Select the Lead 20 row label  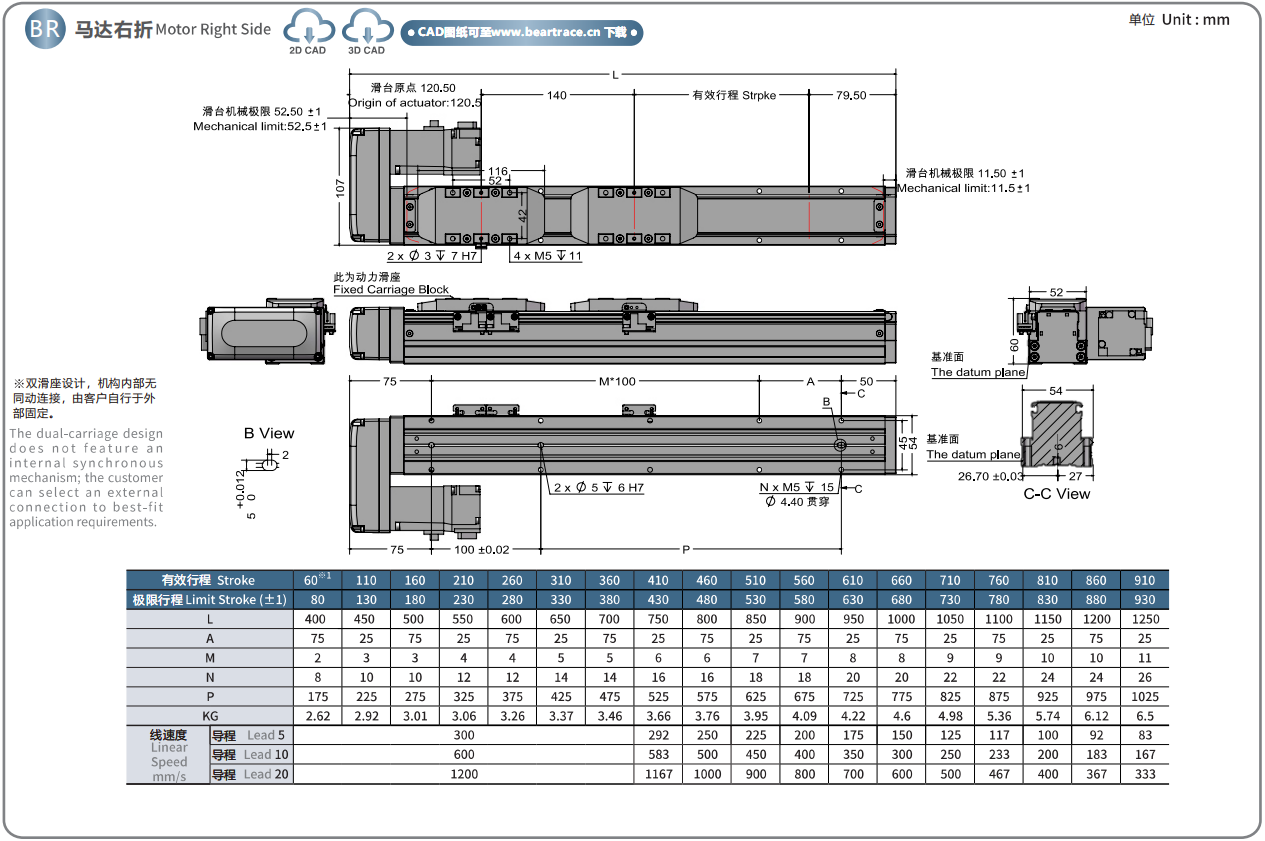pyautogui.click(x=251, y=774)
